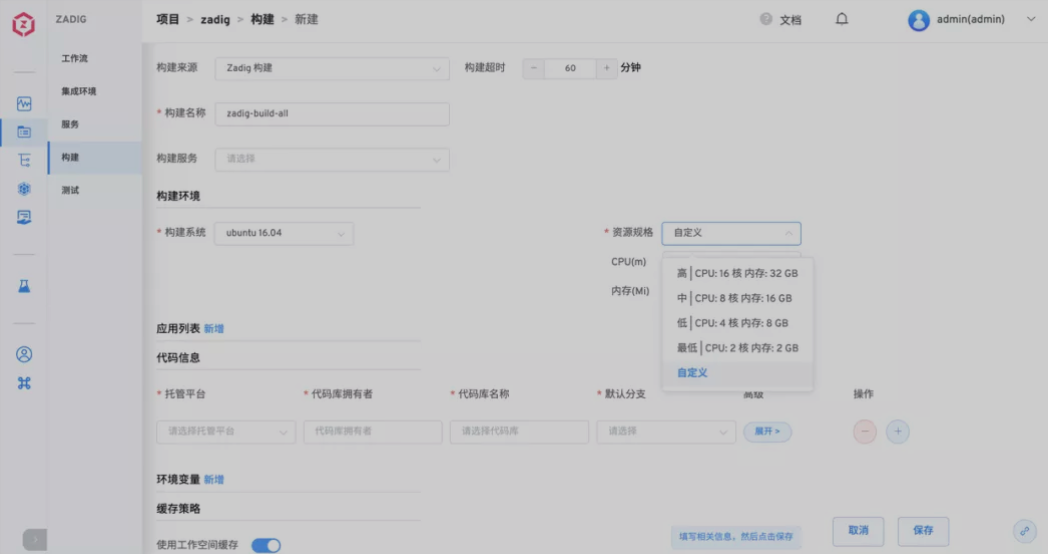Click the notification bell icon
Viewport: 1048px width, 554px height.
click(841, 19)
